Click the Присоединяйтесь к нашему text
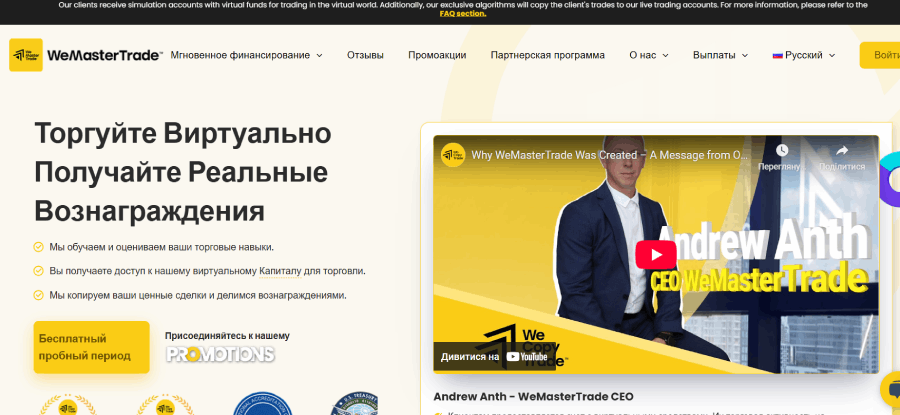 (227, 336)
